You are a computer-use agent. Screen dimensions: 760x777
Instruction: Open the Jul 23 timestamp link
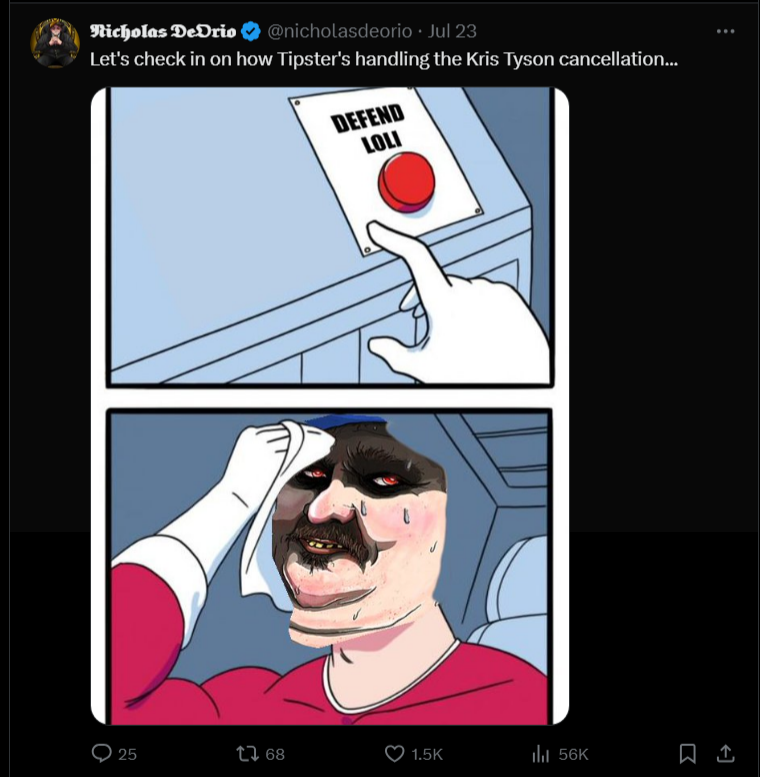[452, 31]
